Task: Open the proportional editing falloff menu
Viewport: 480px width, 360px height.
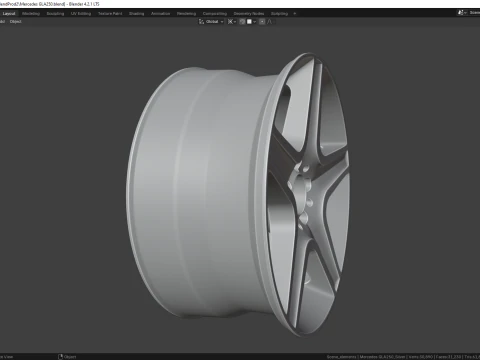Action: coord(270,22)
